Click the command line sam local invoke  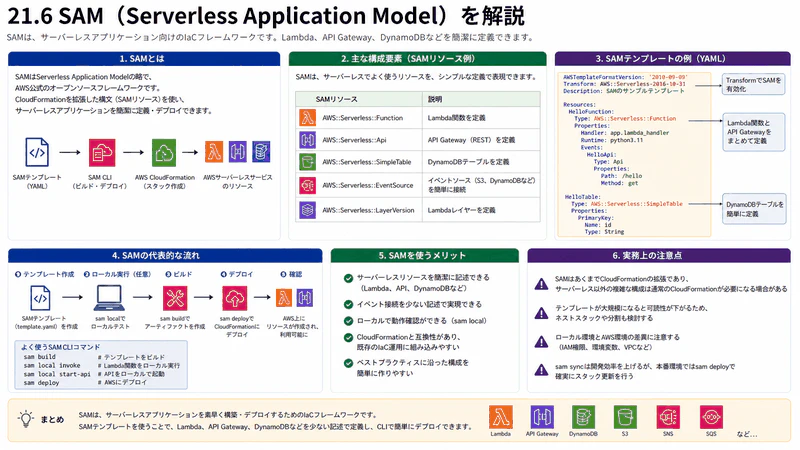pos(52,365)
